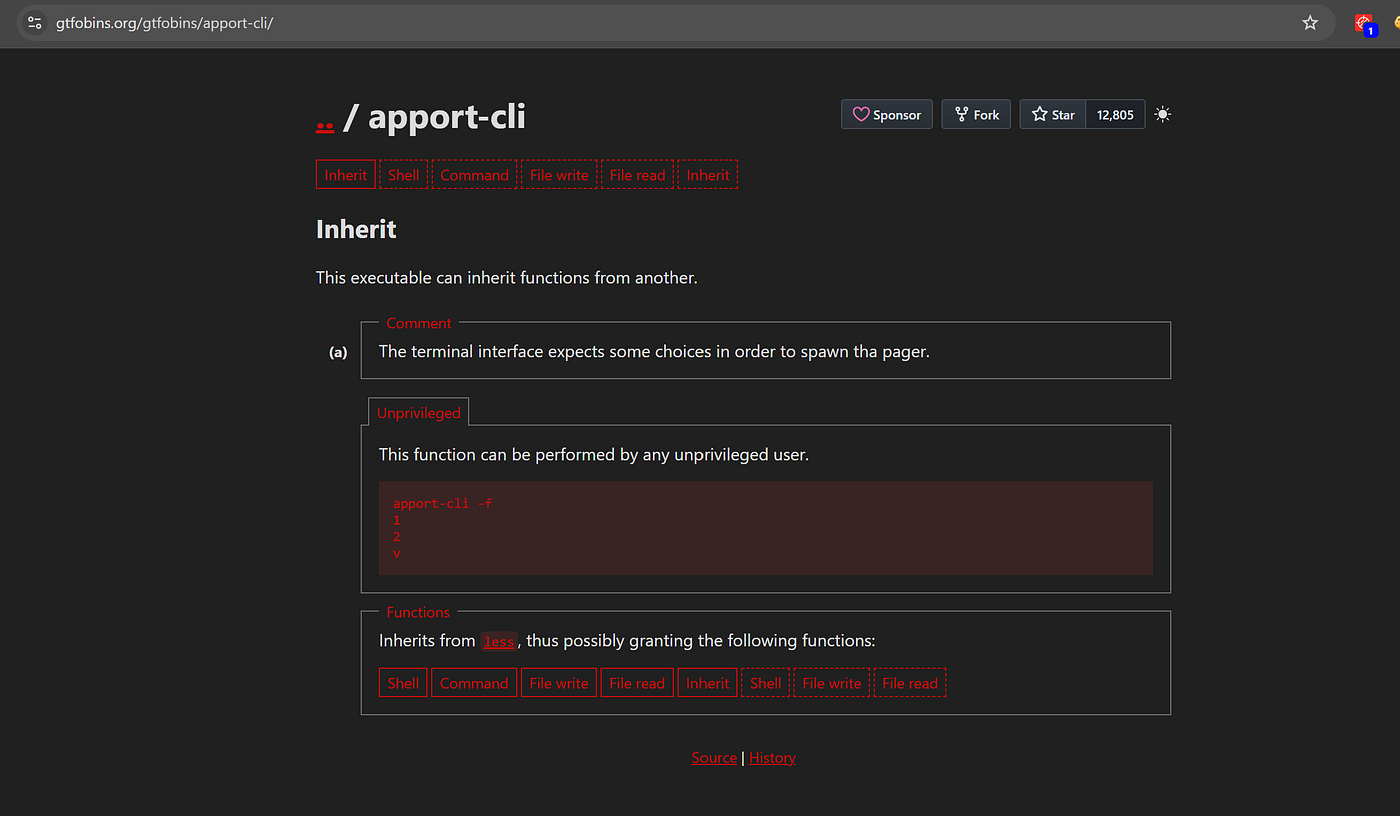Bookmark this page with the star icon
The image size is (1400, 816).
1310,22
